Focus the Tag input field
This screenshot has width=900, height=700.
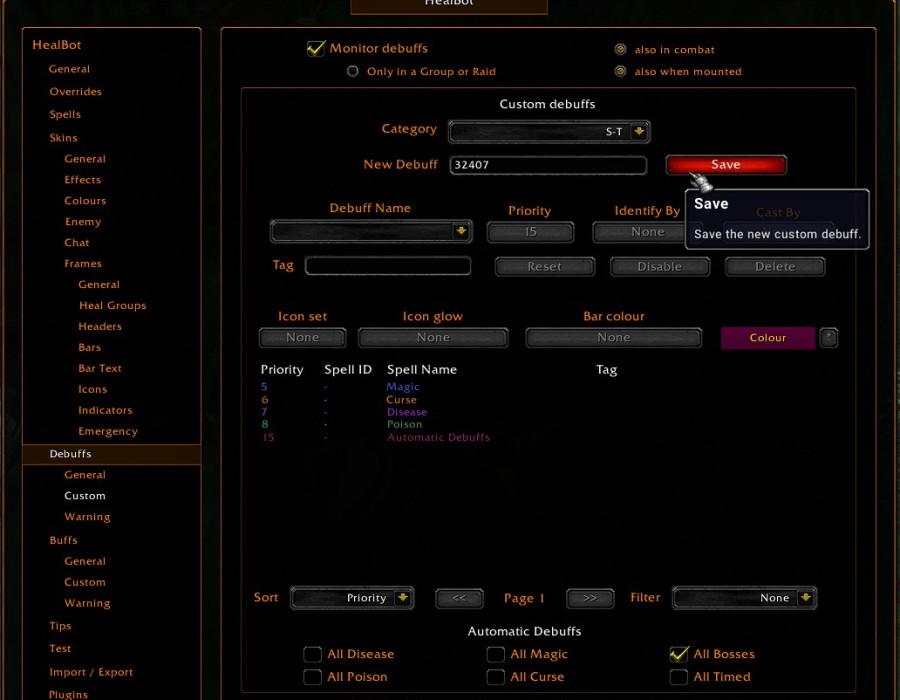388,266
